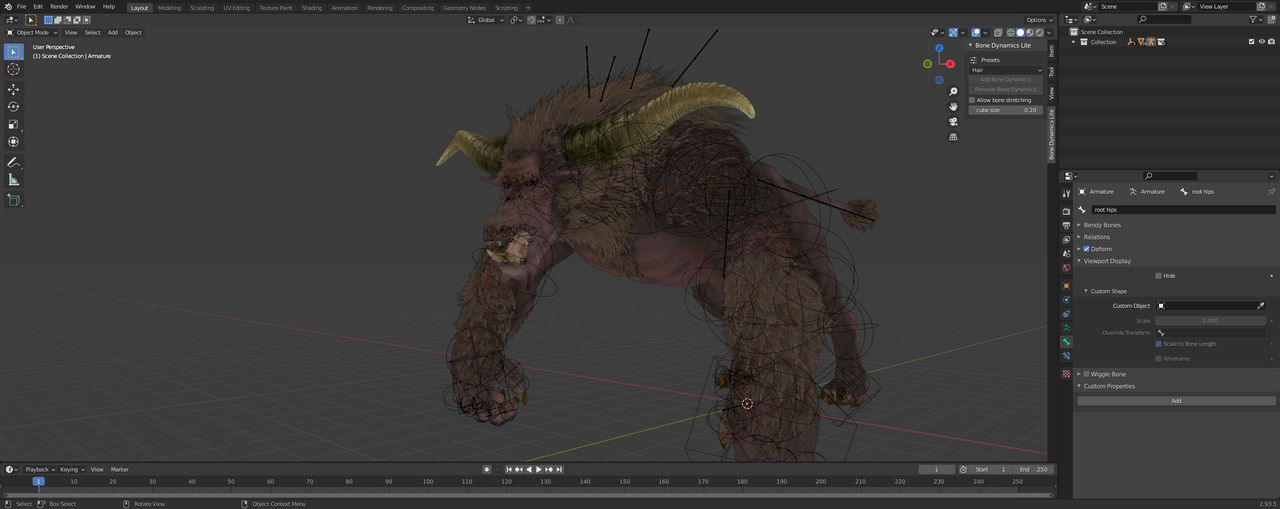Viewport: 1280px width, 509px height.
Task: Select the Measure tool
Action: click(x=13, y=180)
